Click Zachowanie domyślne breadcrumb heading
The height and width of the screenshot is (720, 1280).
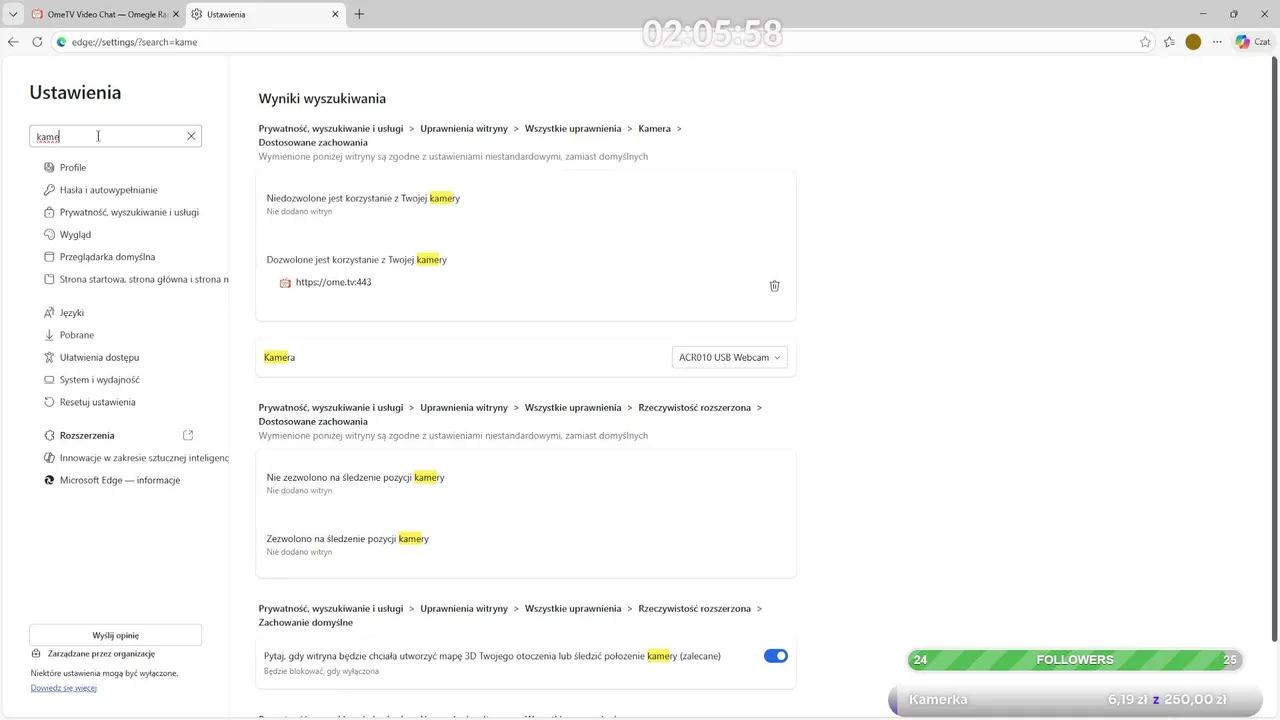coord(305,622)
